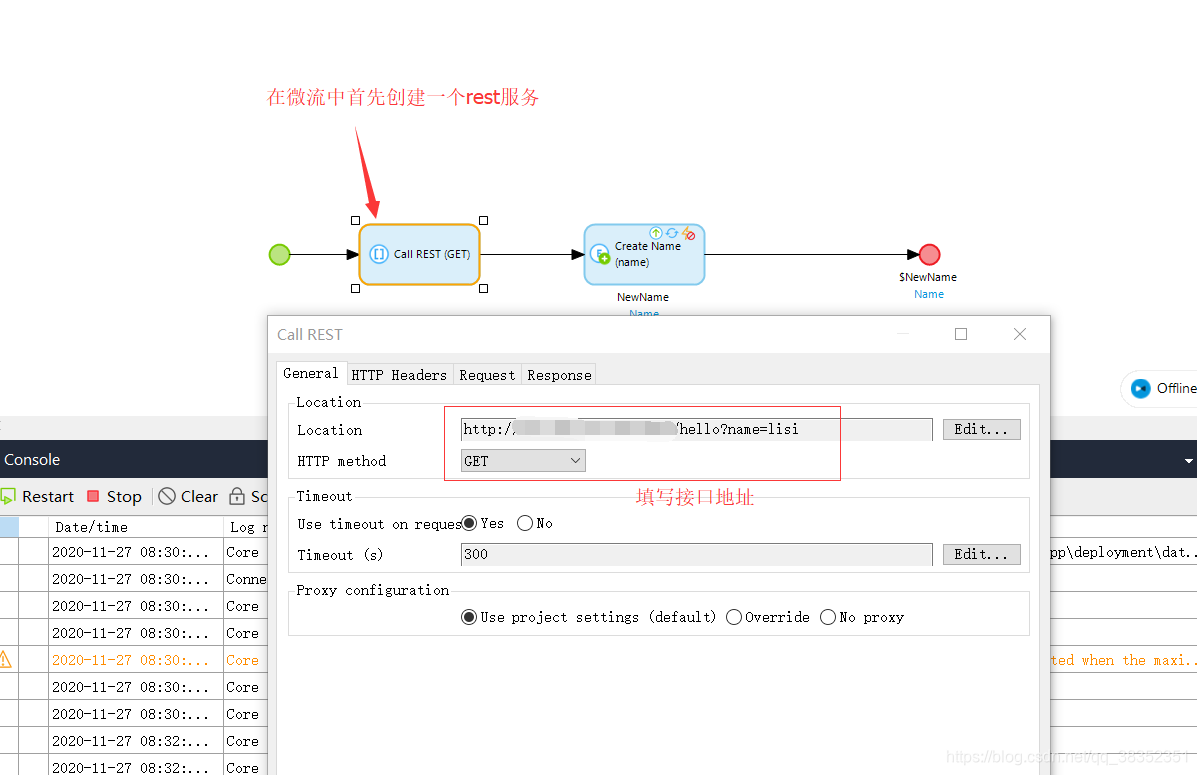
Task: Switch to the HTTP Headers tab
Action: coord(399,375)
